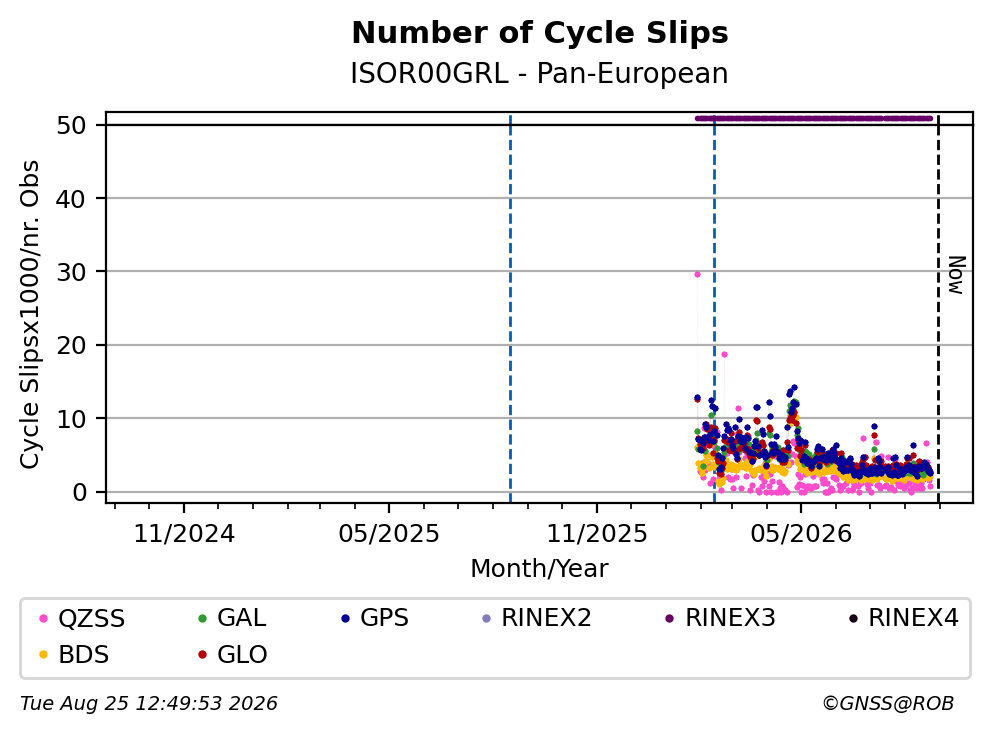Select the QZSS legend label
The height and width of the screenshot is (734, 993).
point(92,619)
